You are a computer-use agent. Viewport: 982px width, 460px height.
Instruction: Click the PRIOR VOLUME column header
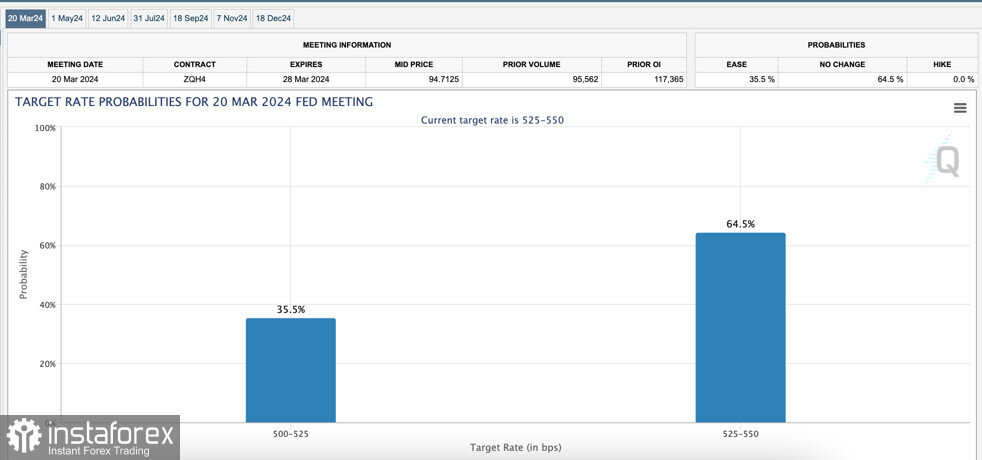[532, 64]
